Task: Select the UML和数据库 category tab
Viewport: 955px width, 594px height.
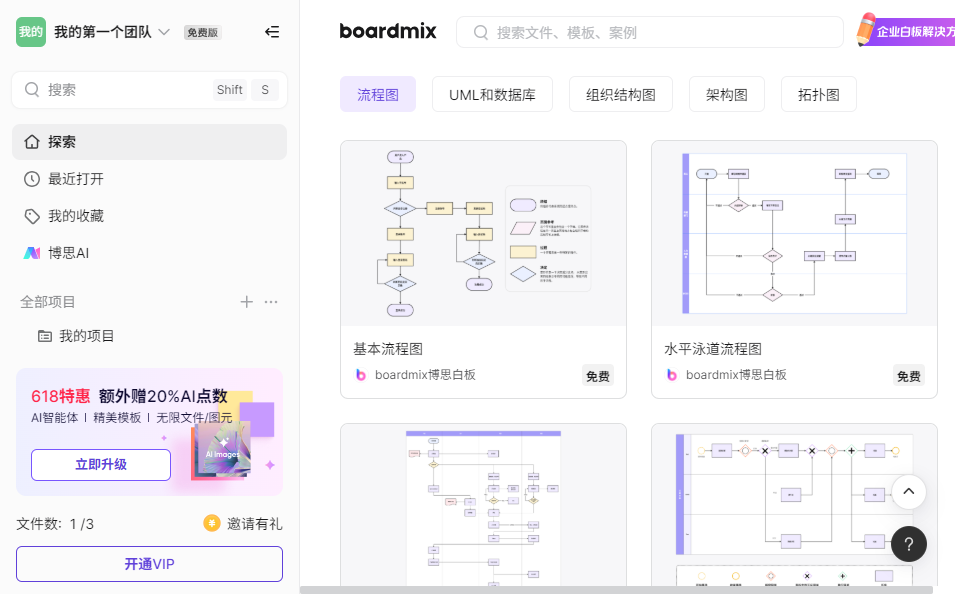Action: (x=492, y=94)
